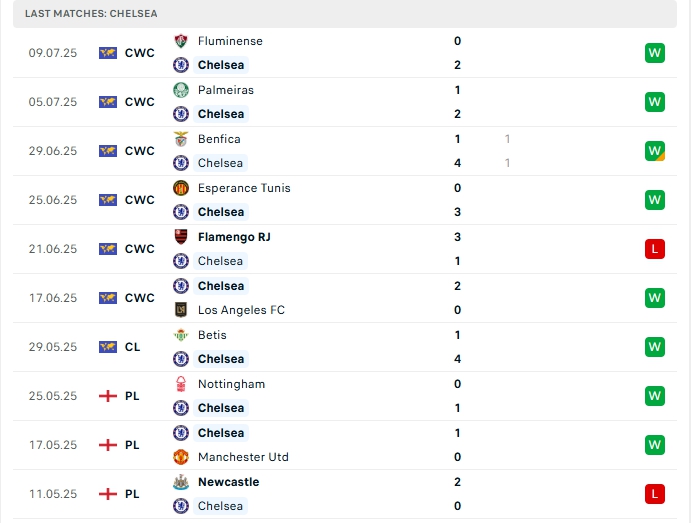This screenshot has height=523, width=691.
Task: Click the Newcastle club crest icon
Action: coord(181,482)
